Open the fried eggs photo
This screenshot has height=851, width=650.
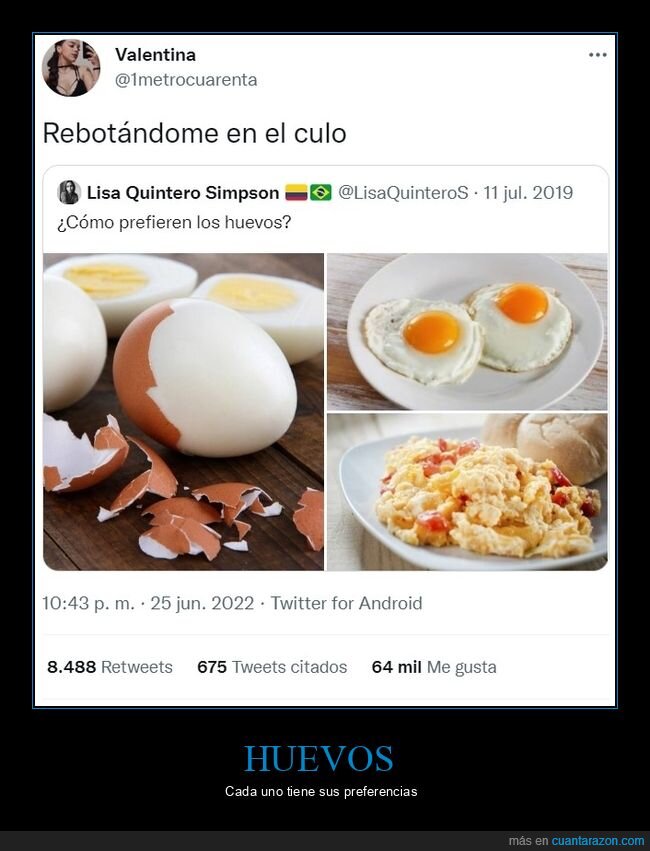point(467,332)
